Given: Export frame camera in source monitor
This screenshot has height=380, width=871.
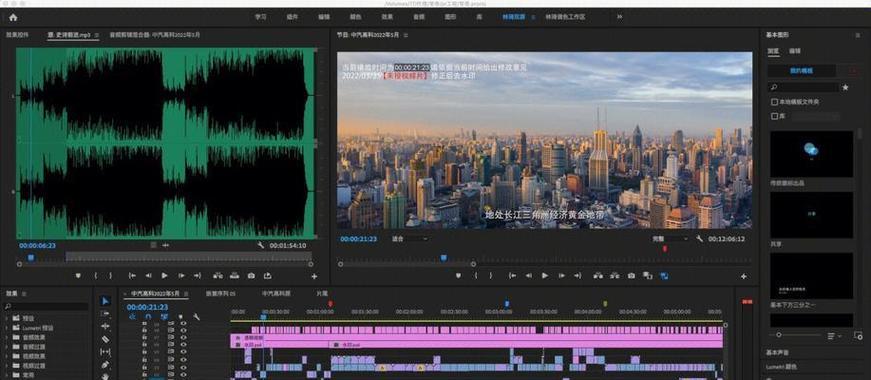Looking at the screenshot, I should coord(251,276).
